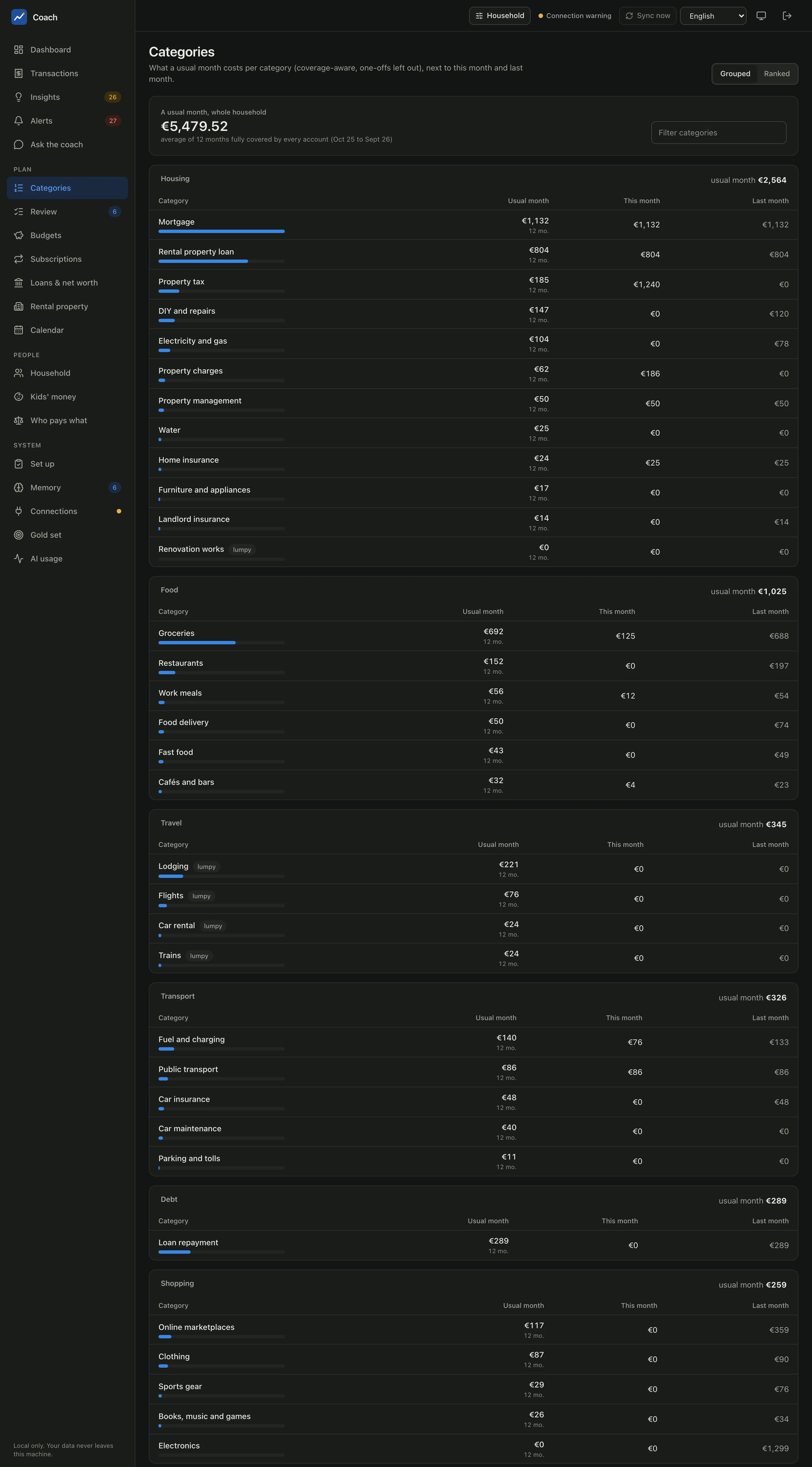The width and height of the screenshot is (812, 1467).
Task: Click the Connections plug icon
Action: (19, 511)
